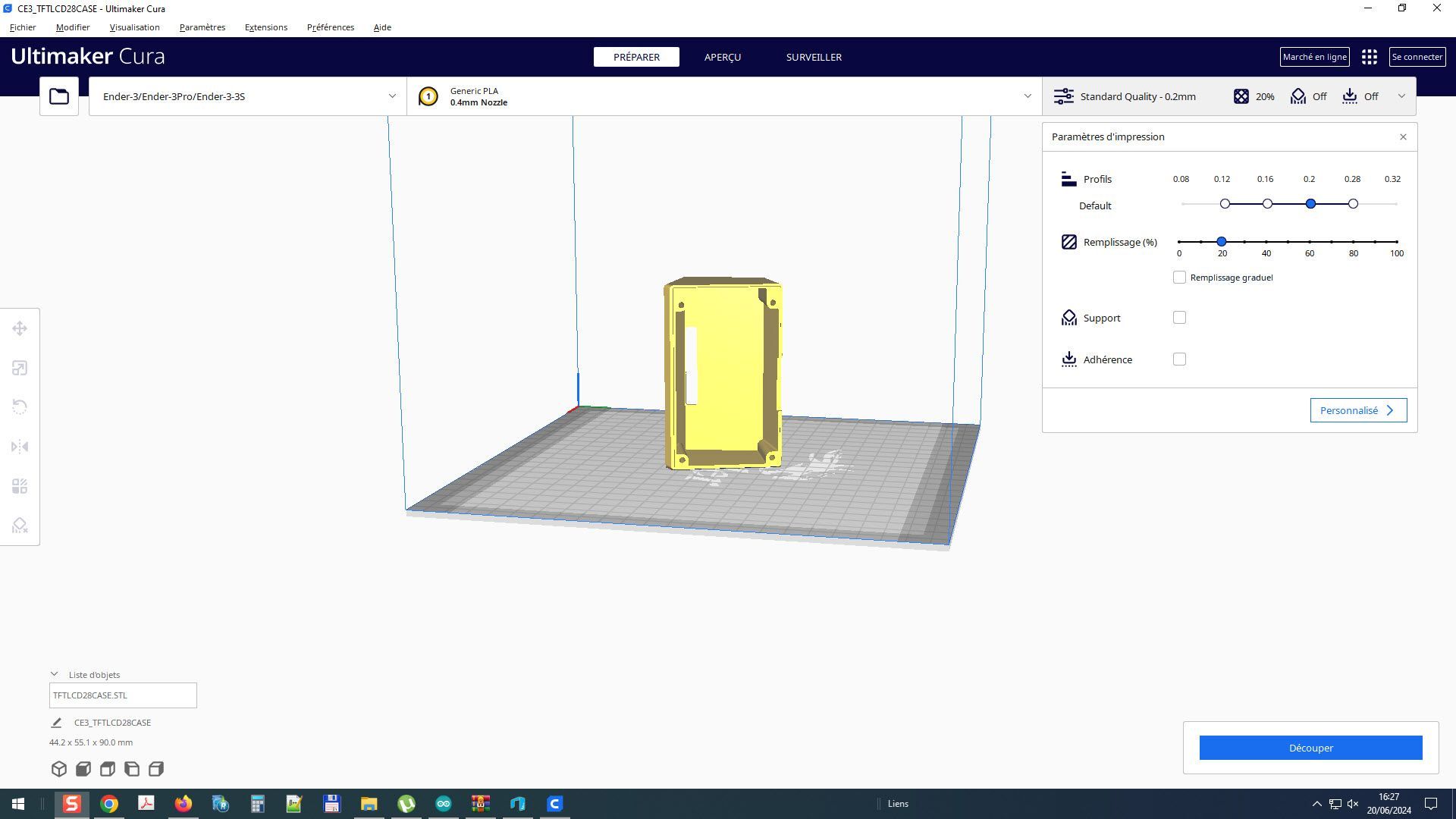This screenshot has width=1456, height=819.
Task: Open the Support Blocker tool
Action: [20, 526]
